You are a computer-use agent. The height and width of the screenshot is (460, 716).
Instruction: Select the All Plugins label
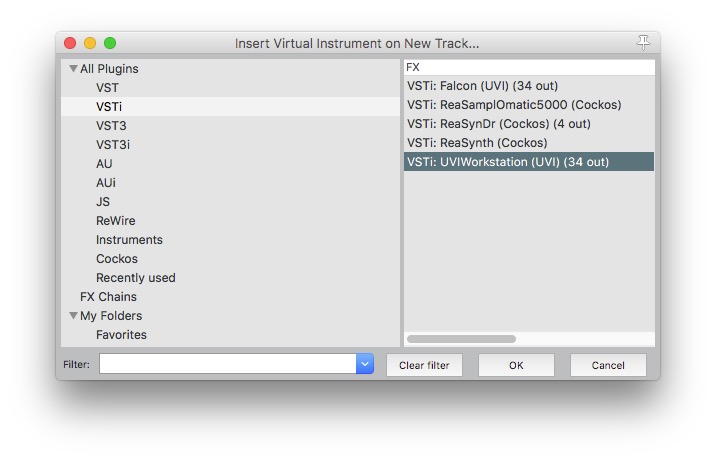pyautogui.click(x=109, y=69)
